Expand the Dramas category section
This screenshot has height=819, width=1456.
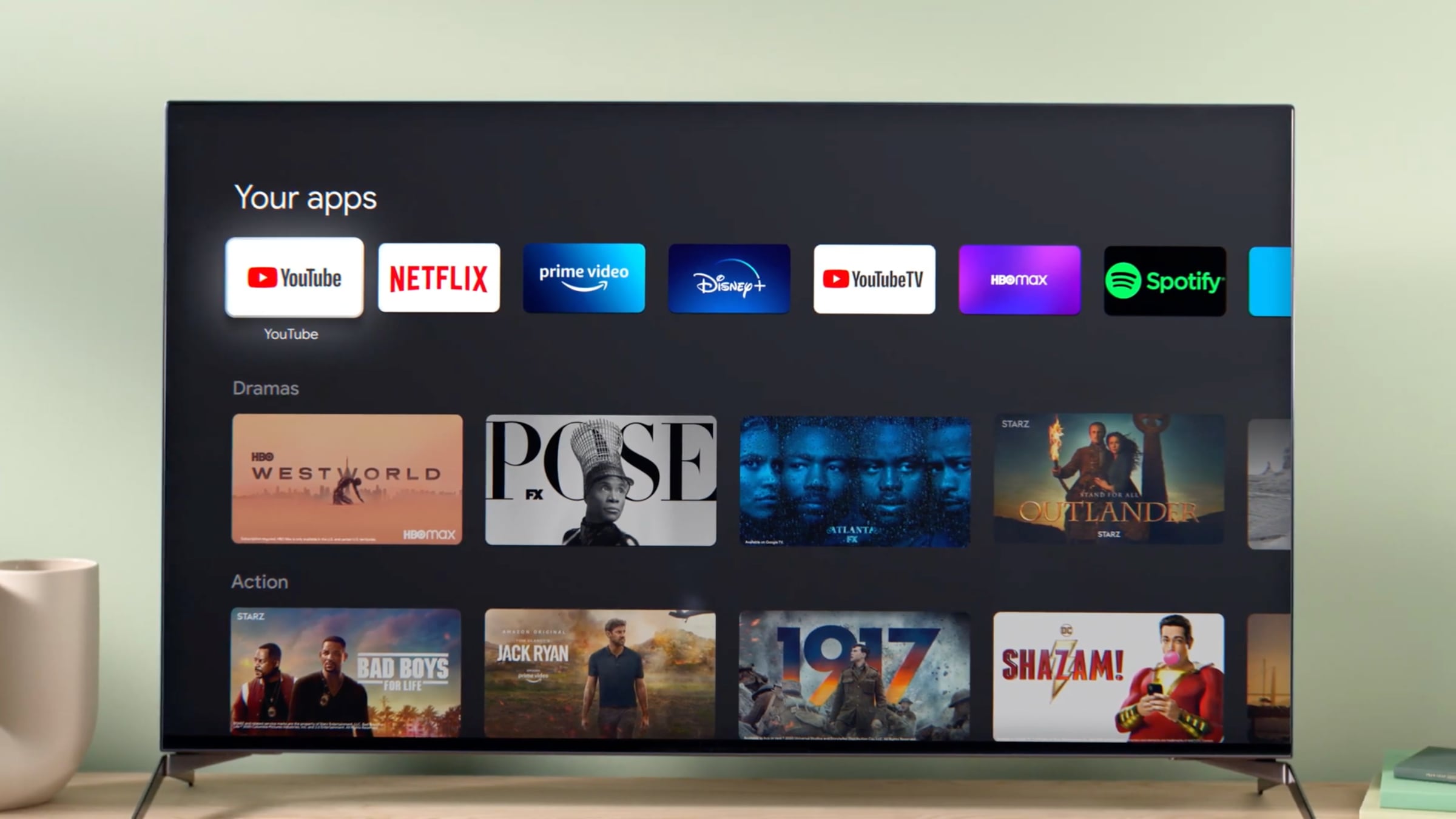click(266, 388)
